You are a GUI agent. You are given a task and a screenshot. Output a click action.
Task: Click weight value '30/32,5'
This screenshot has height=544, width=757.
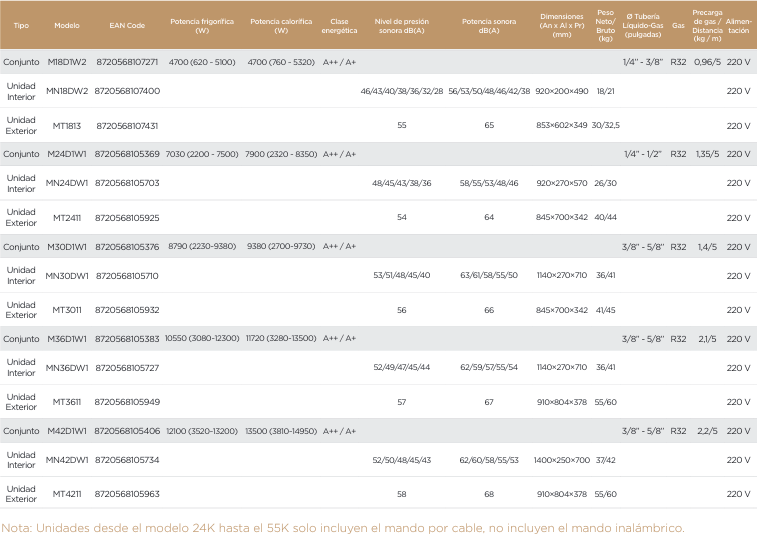(605, 126)
